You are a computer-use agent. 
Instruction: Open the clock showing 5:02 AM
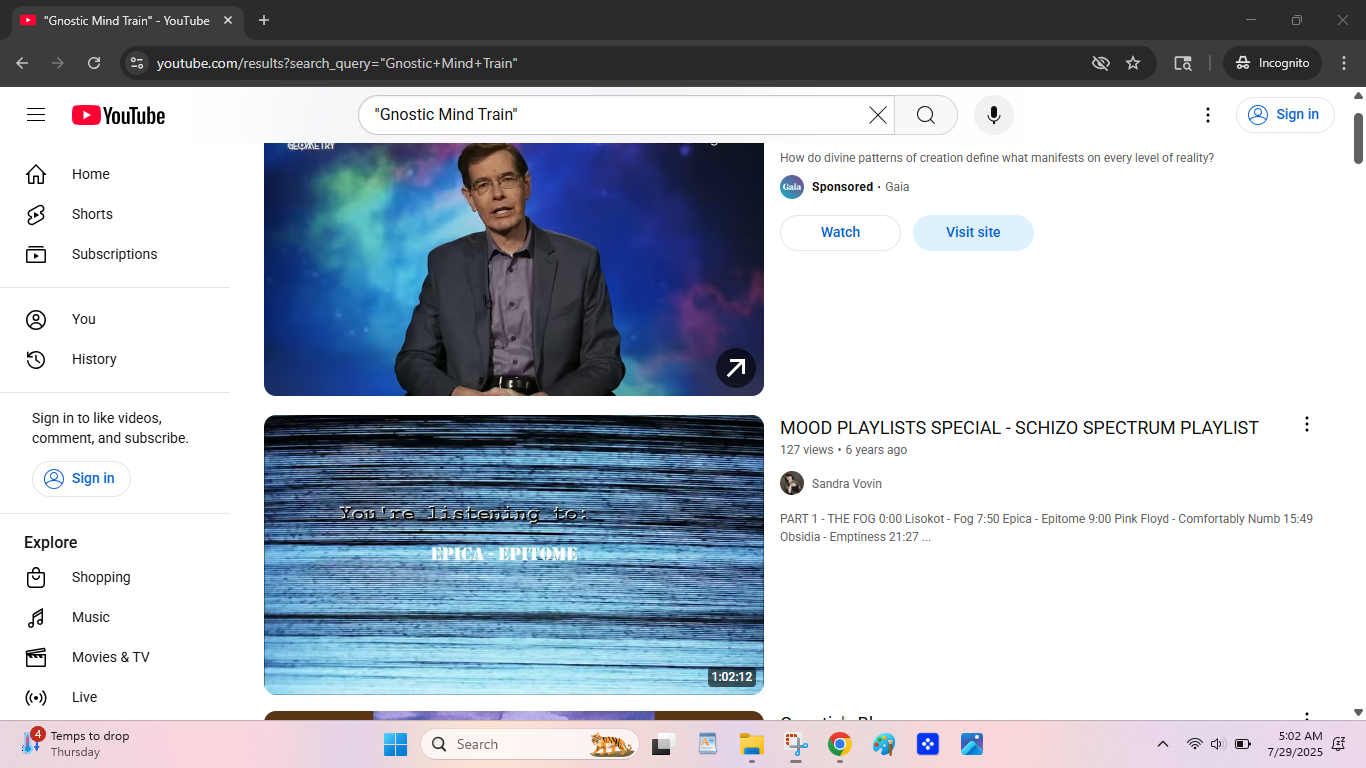1295,744
